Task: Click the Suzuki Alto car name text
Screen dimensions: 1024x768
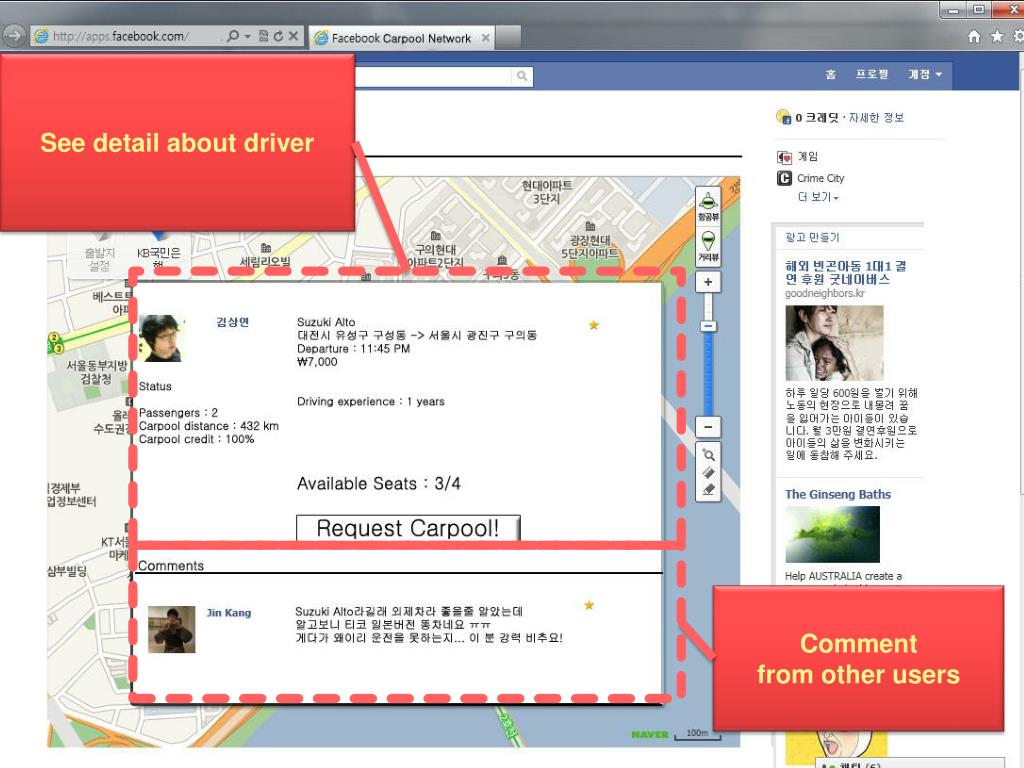Action: pos(326,322)
